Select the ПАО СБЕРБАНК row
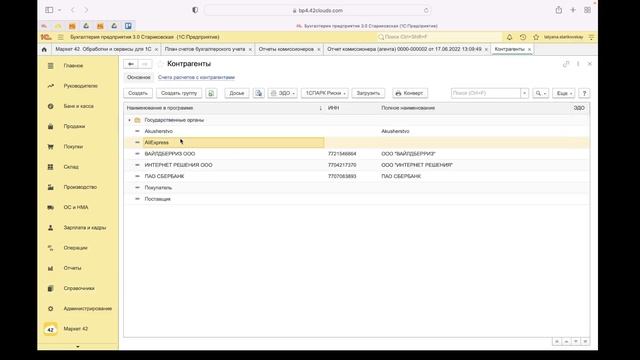The width and height of the screenshot is (640, 360). click(x=356, y=176)
